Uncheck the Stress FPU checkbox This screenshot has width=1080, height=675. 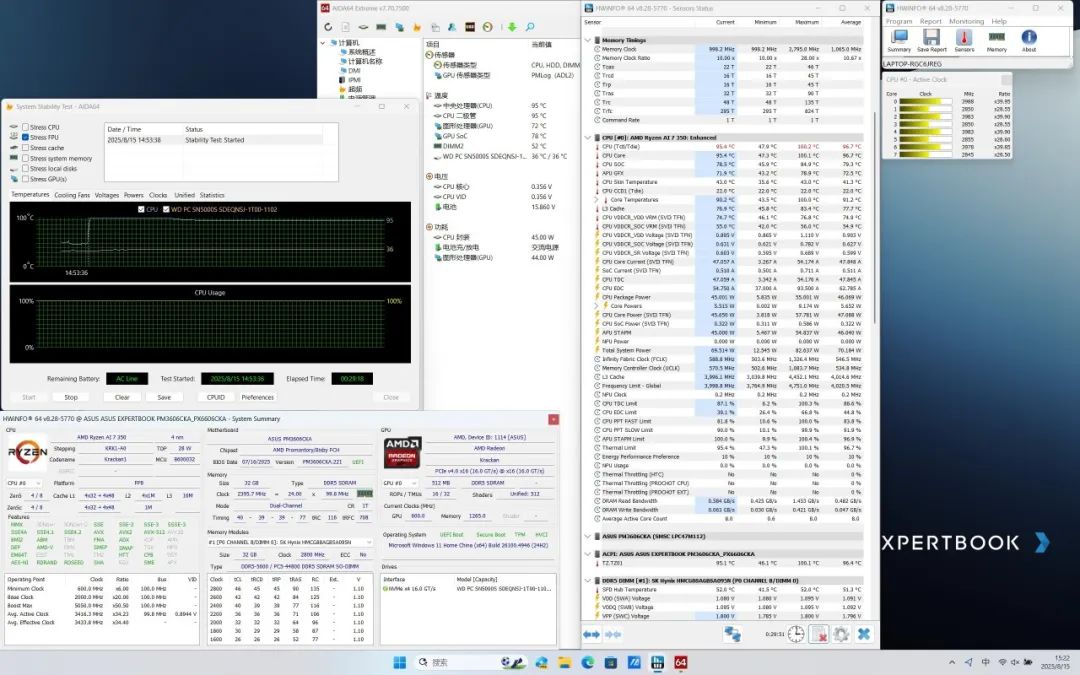point(25,137)
